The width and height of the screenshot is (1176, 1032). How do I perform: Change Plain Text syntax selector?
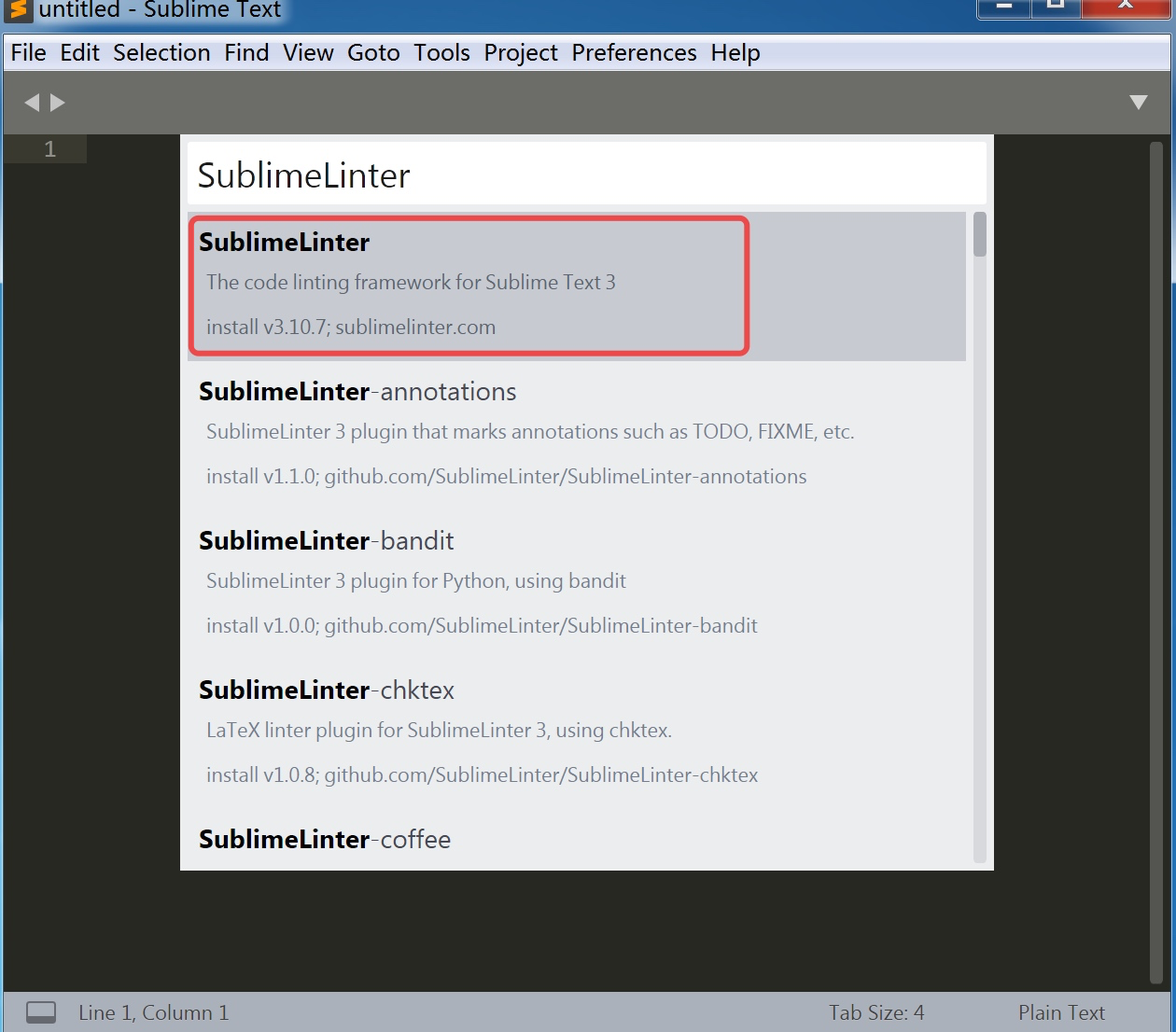click(1061, 1012)
